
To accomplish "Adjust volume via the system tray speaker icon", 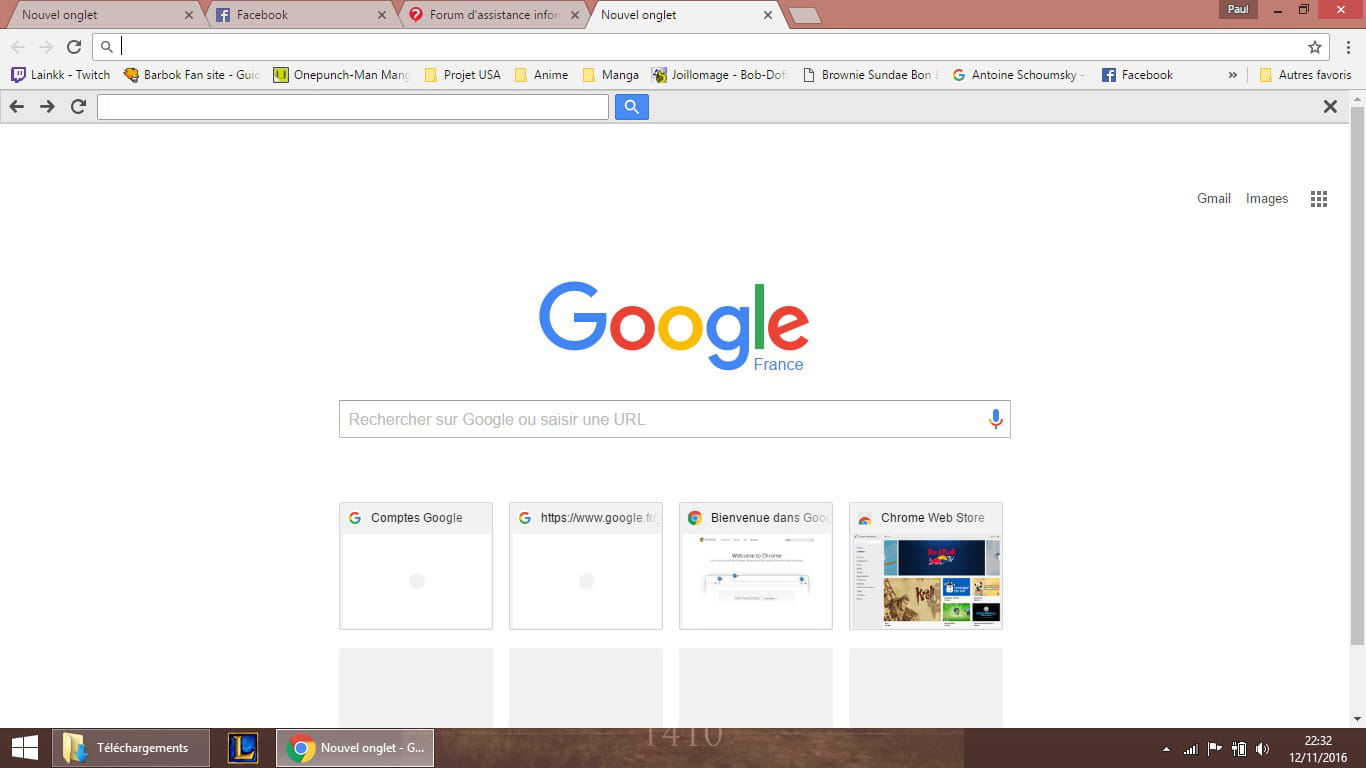I will (1262, 748).
